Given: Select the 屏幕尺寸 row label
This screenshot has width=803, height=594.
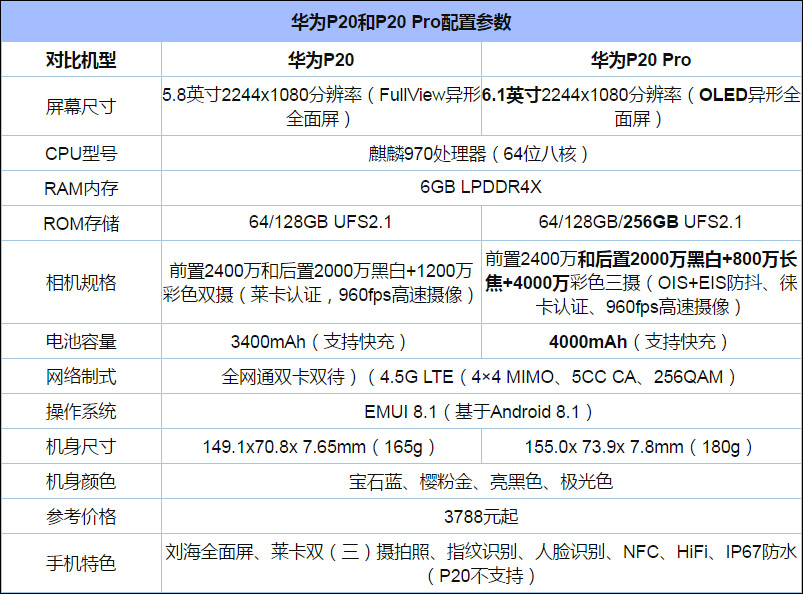Looking at the screenshot, I should point(81,107).
